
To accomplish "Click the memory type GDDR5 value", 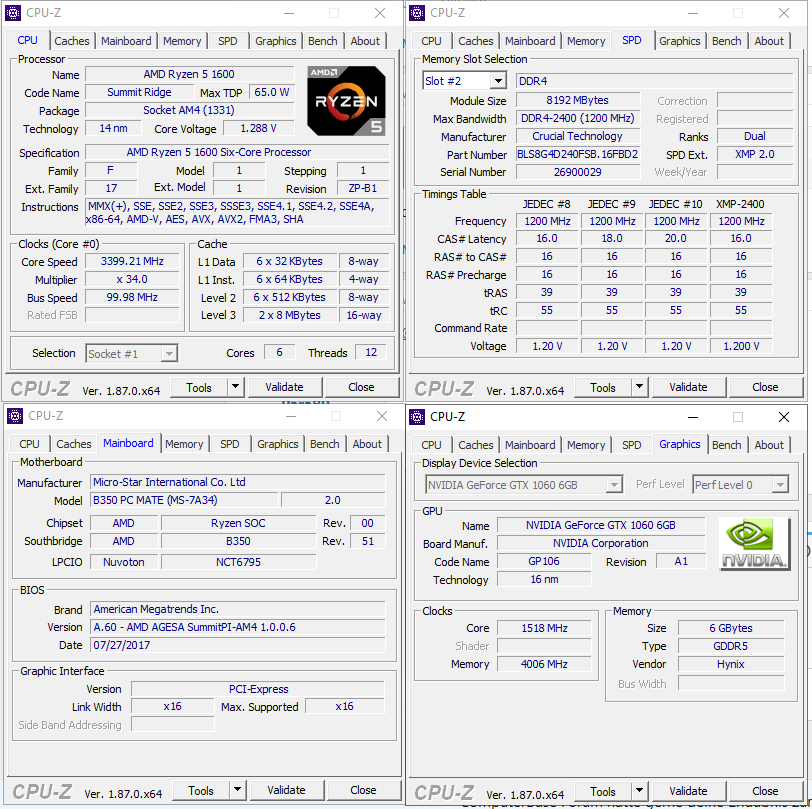I will click(x=731, y=646).
